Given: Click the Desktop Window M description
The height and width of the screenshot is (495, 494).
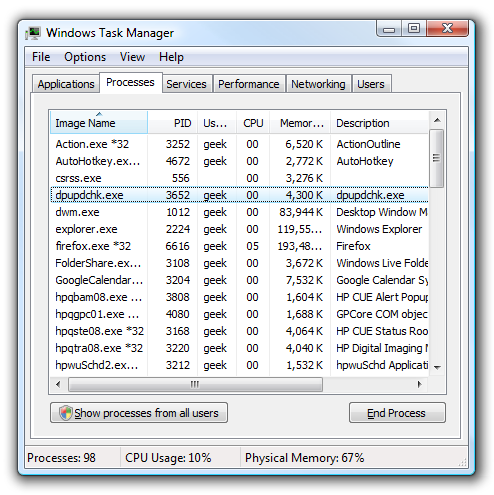Looking at the screenshot, I should pos(382,212).
